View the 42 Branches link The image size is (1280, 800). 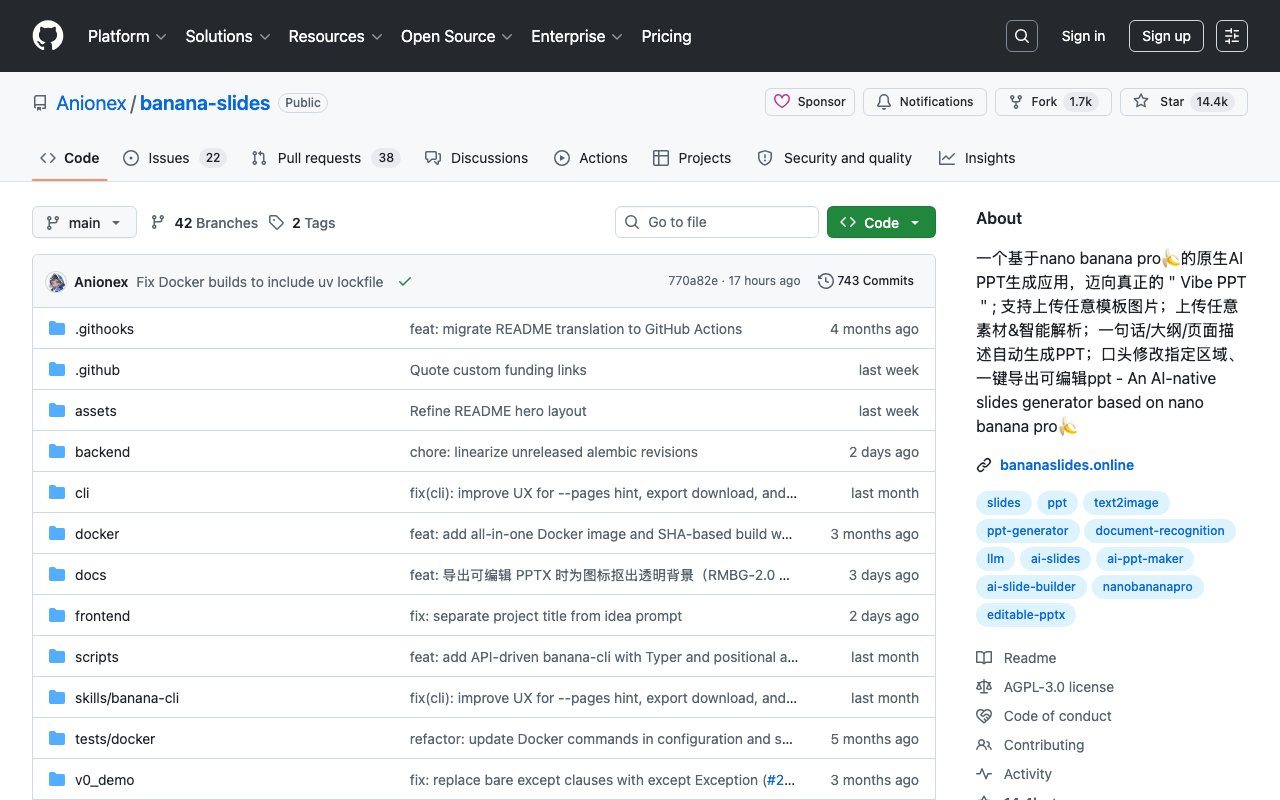tap(204, 223)
